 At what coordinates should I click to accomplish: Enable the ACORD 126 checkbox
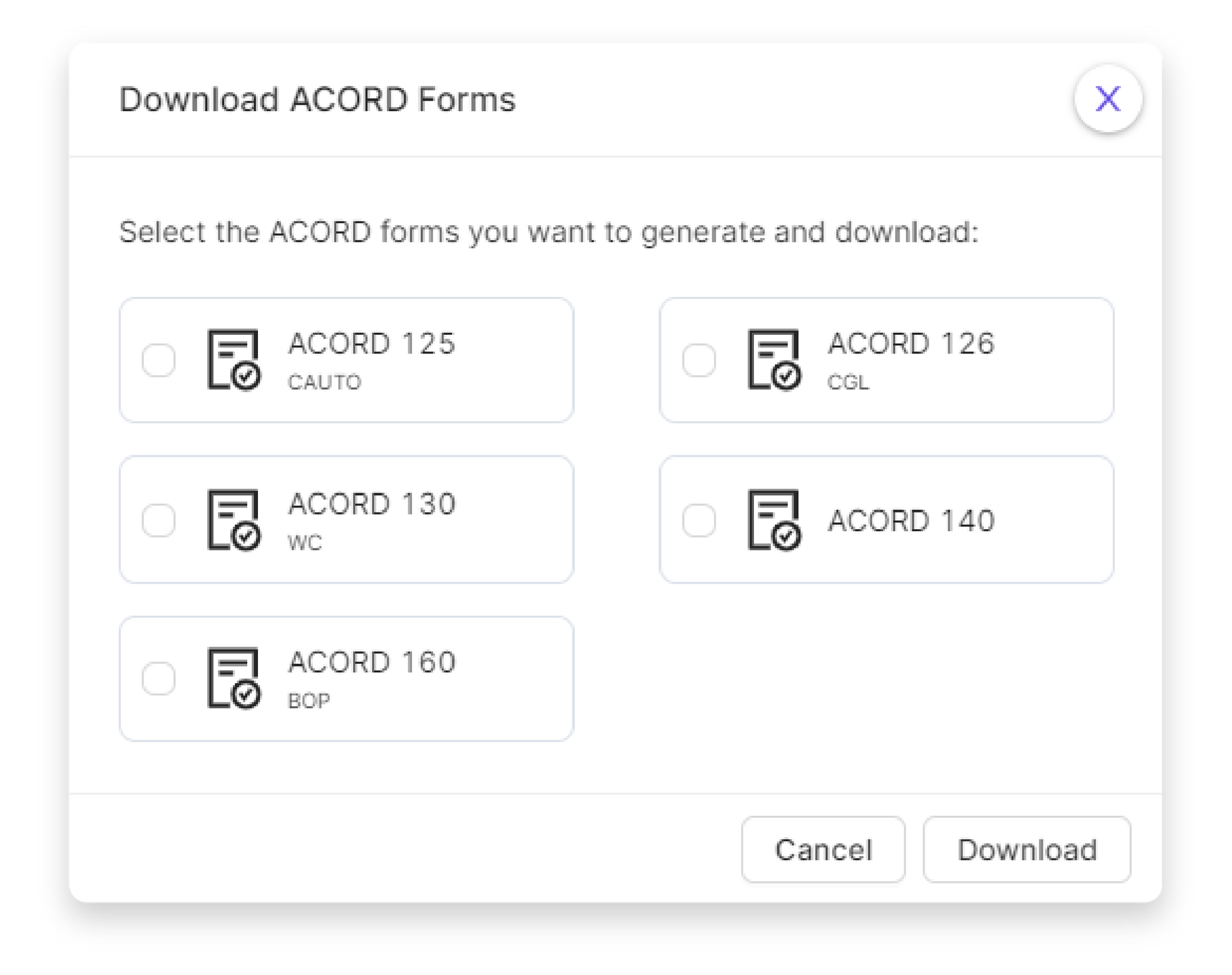tap(699, 360)
